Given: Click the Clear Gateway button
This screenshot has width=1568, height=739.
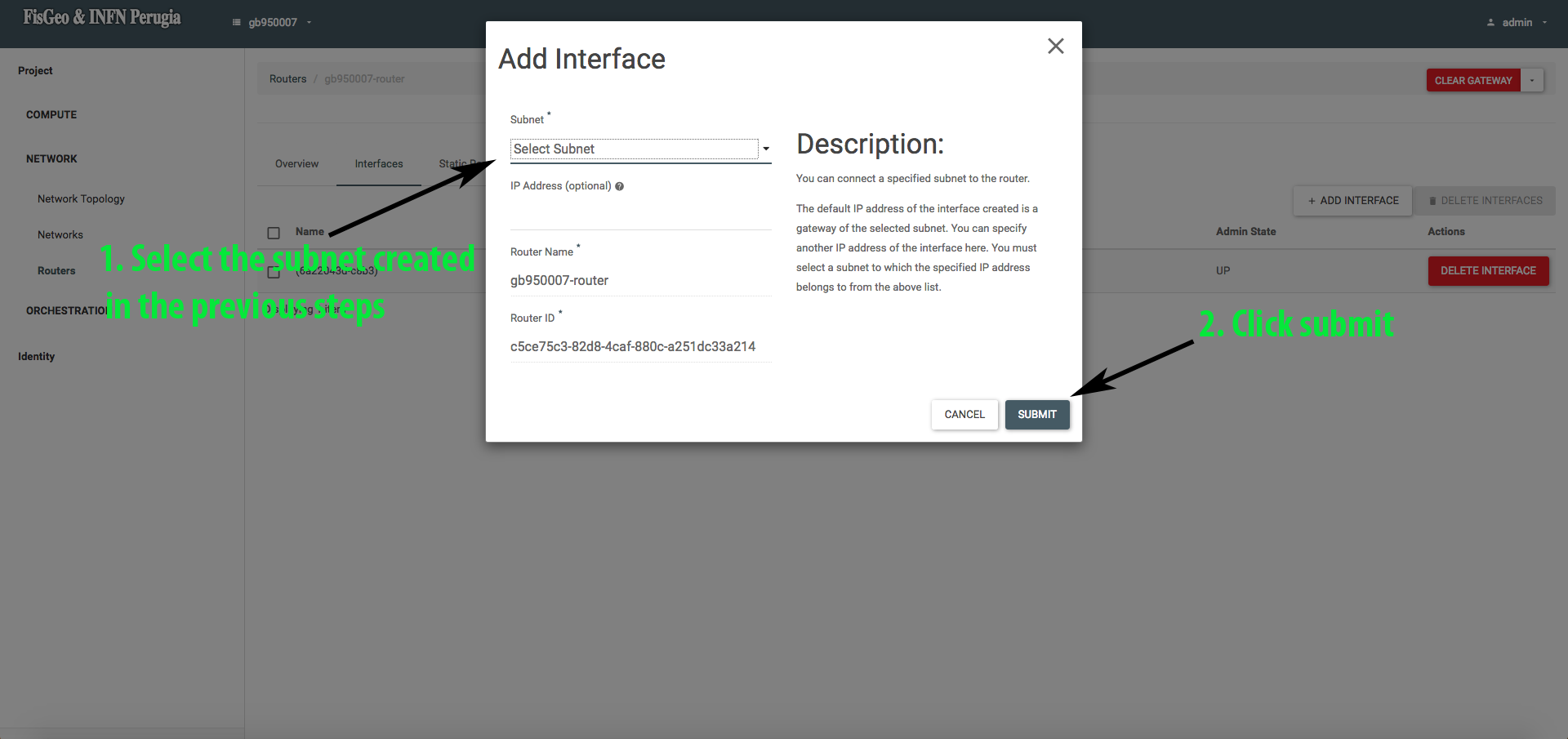Looking at the screenshot, I should tap(1472, 80).
